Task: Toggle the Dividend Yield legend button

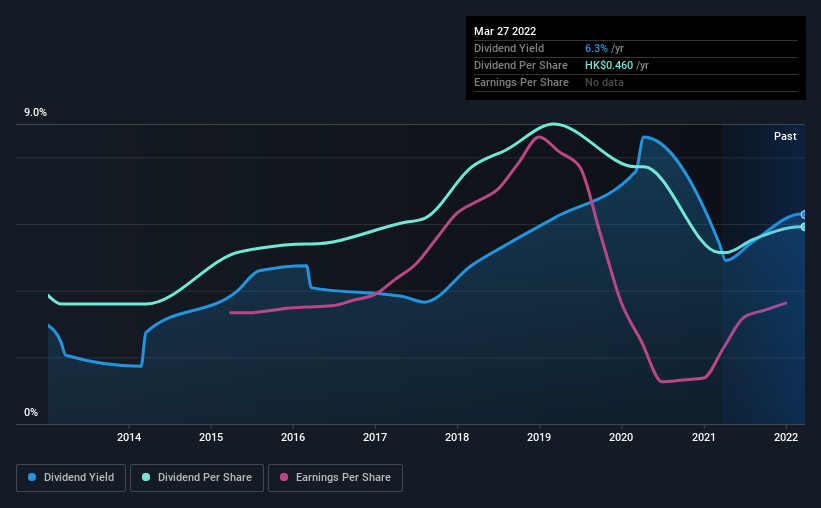Action: pyautogui.click(x=71, y=478)
